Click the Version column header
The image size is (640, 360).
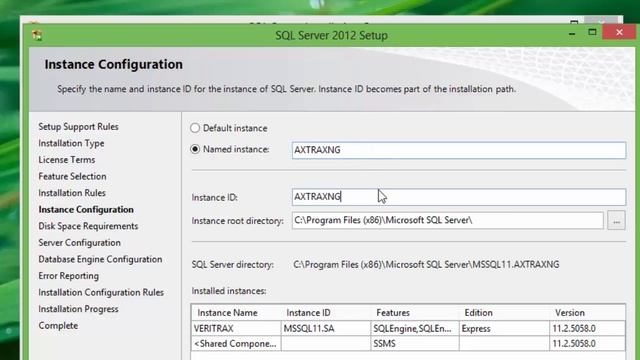click(587, 313)
